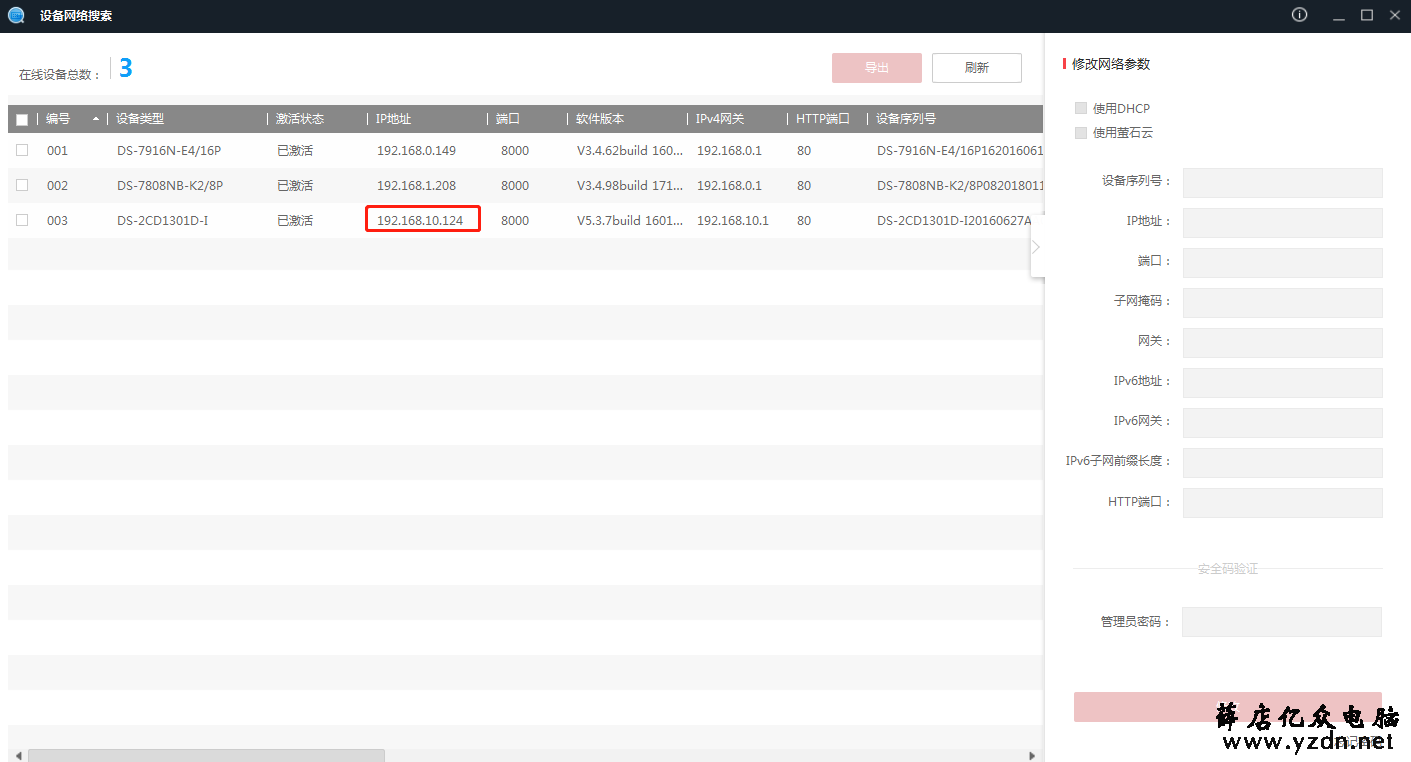Click software version V3.4.98build cell
The height and width of the screenshot is (762, 1411).
click(x=630, y=185)
